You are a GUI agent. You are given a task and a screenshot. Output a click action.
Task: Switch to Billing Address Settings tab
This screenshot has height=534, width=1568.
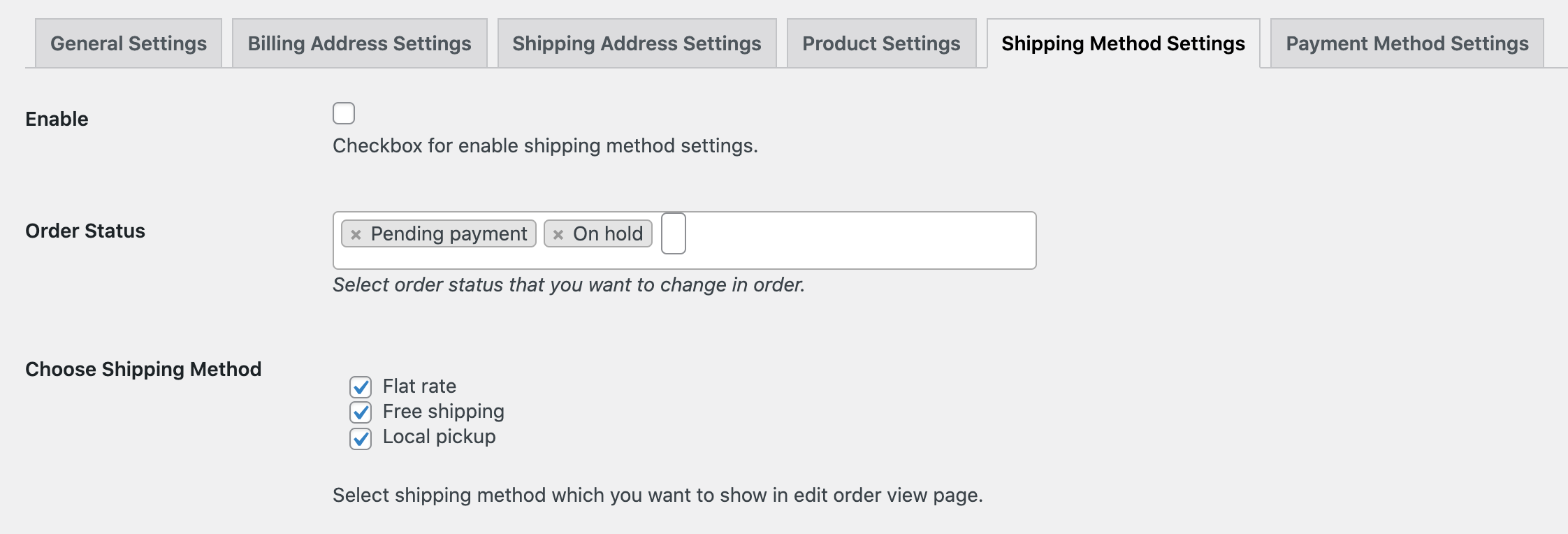359,43
